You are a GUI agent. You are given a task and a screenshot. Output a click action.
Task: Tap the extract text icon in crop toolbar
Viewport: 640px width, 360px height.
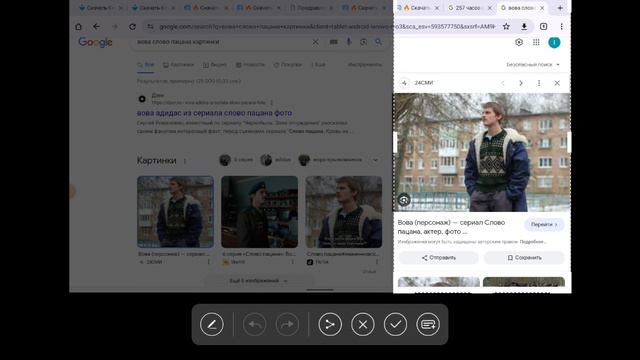click(428, 324)
